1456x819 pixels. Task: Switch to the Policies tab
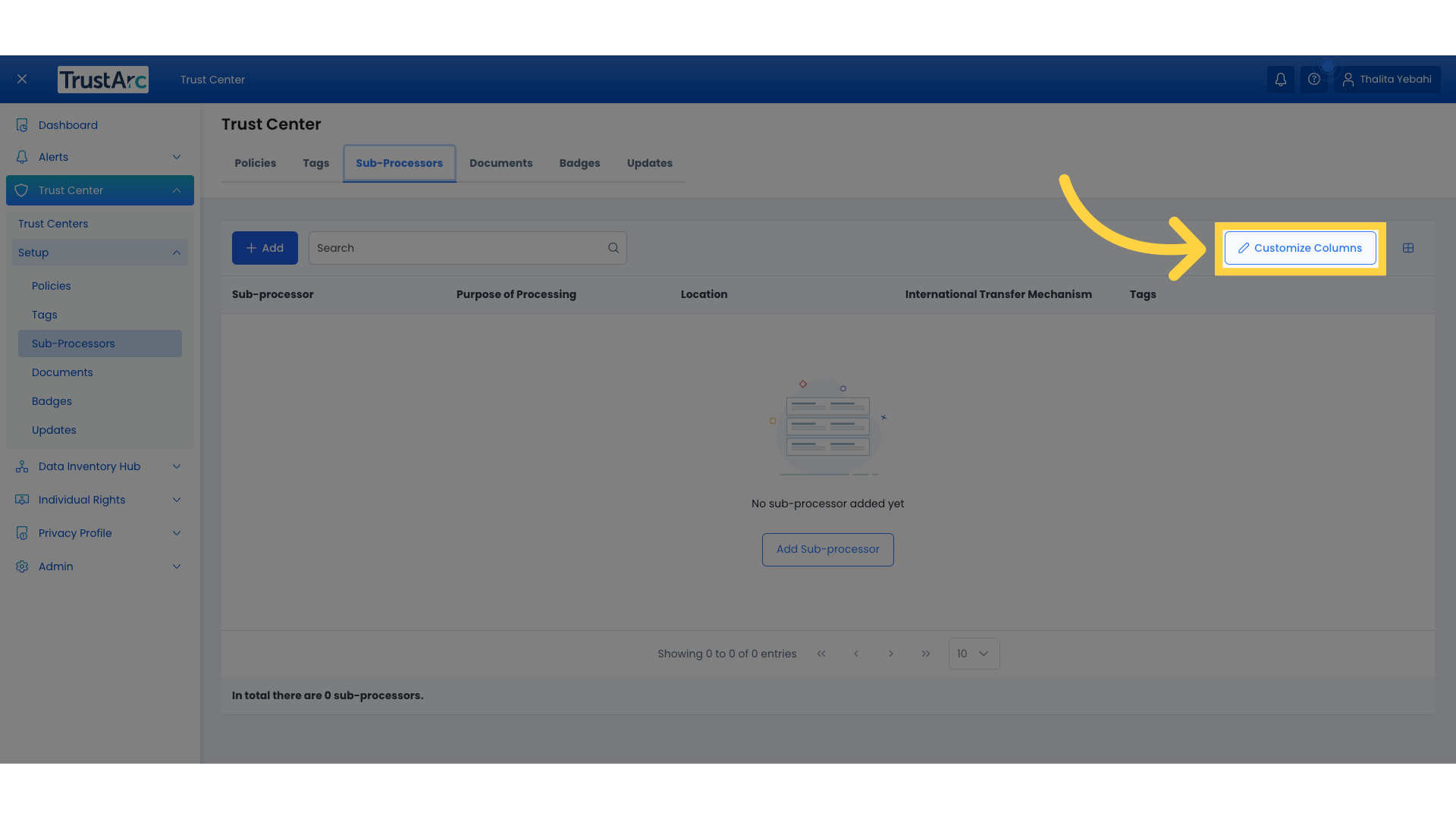[x=255, y=163]
